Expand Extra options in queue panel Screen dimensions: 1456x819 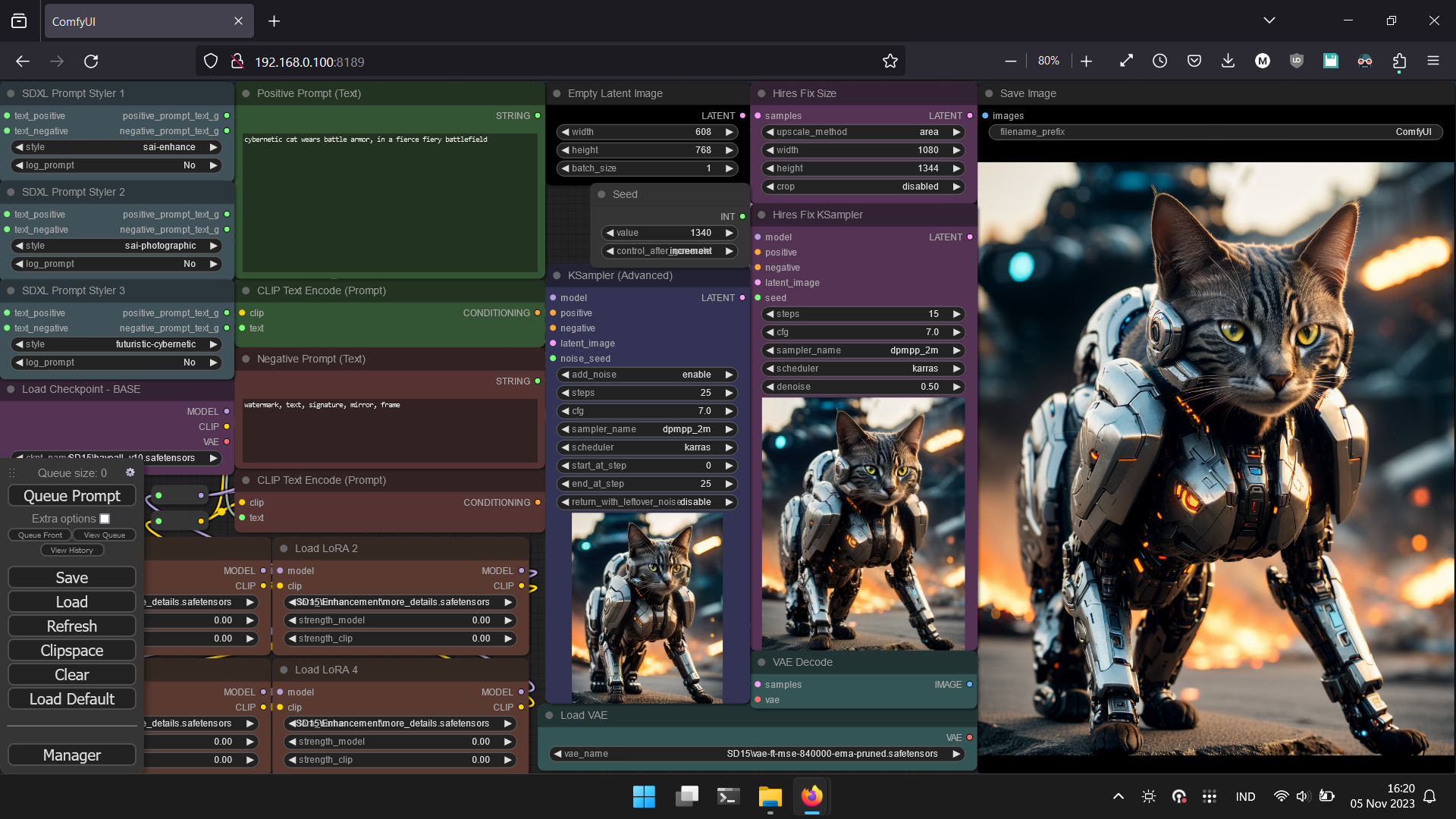pyautogui.click(x=104, y=518)
